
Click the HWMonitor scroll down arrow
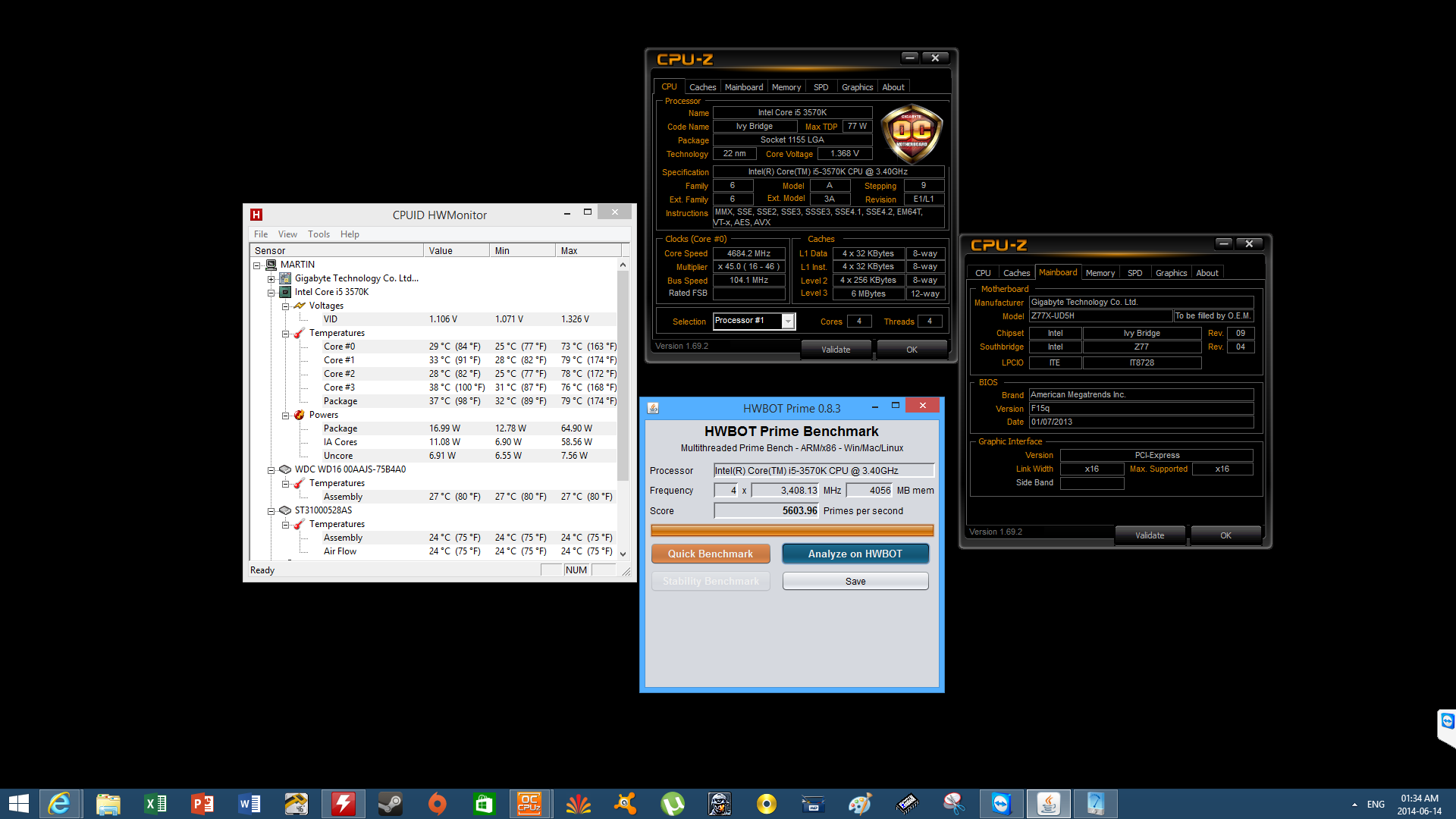point(623,554)
